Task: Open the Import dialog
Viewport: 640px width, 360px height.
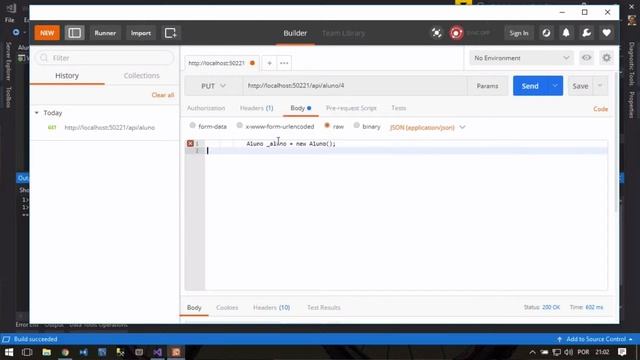Action: click(141, 33)
